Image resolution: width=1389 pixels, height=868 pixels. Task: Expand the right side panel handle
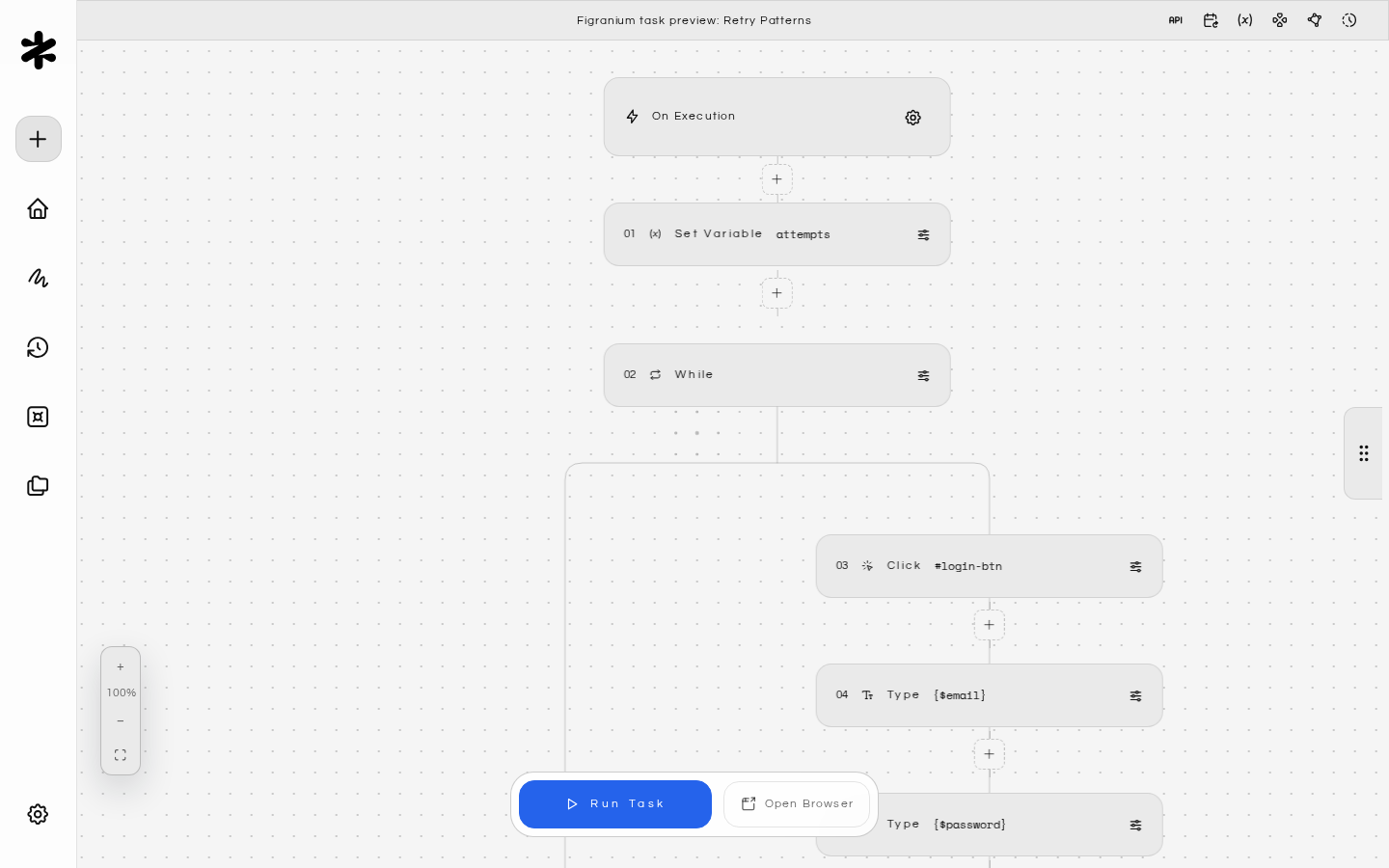click(1364, 453)
